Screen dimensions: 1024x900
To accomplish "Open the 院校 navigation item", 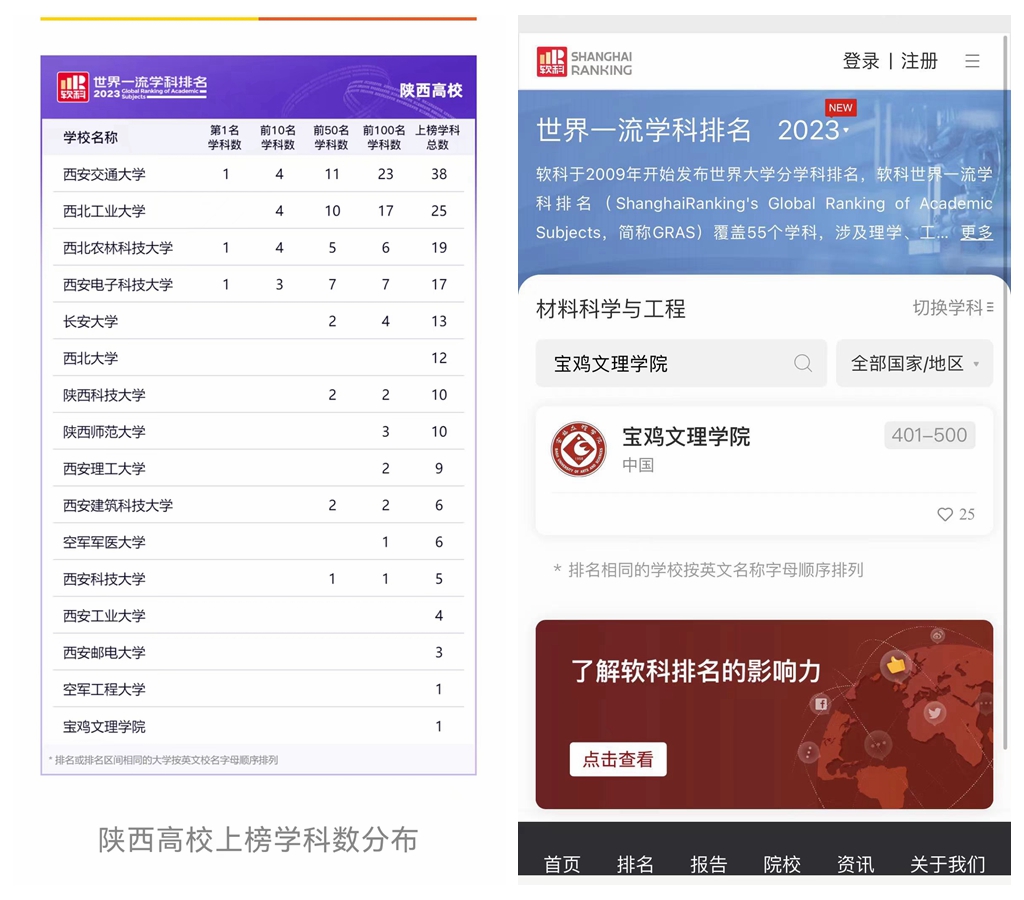I will (x=782, y=864).
